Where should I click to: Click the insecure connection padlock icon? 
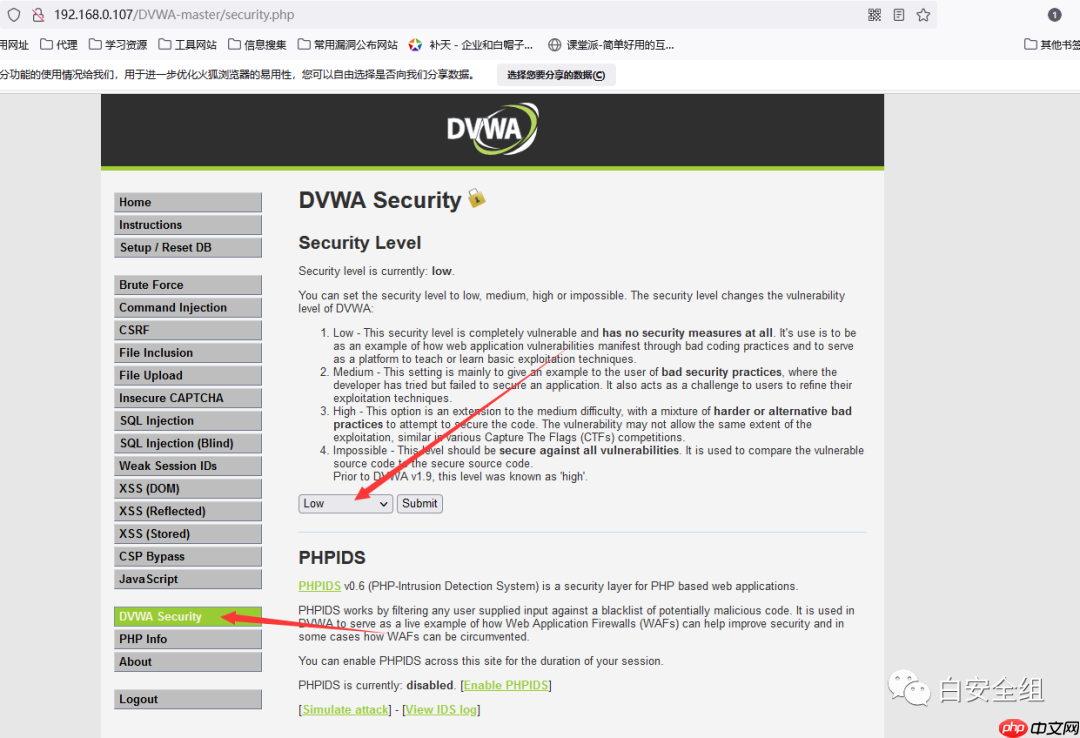click(37, 15)
